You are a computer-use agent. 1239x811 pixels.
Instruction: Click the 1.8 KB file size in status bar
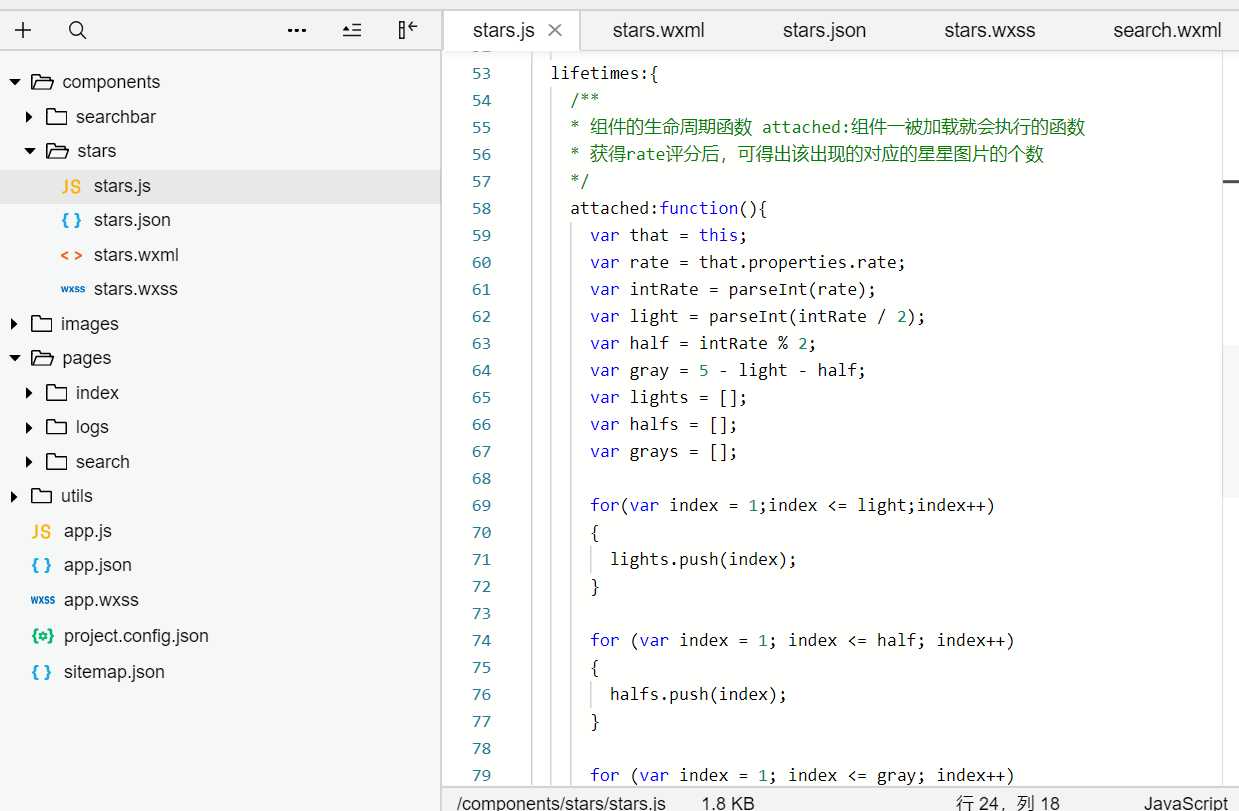pos(728,803)
